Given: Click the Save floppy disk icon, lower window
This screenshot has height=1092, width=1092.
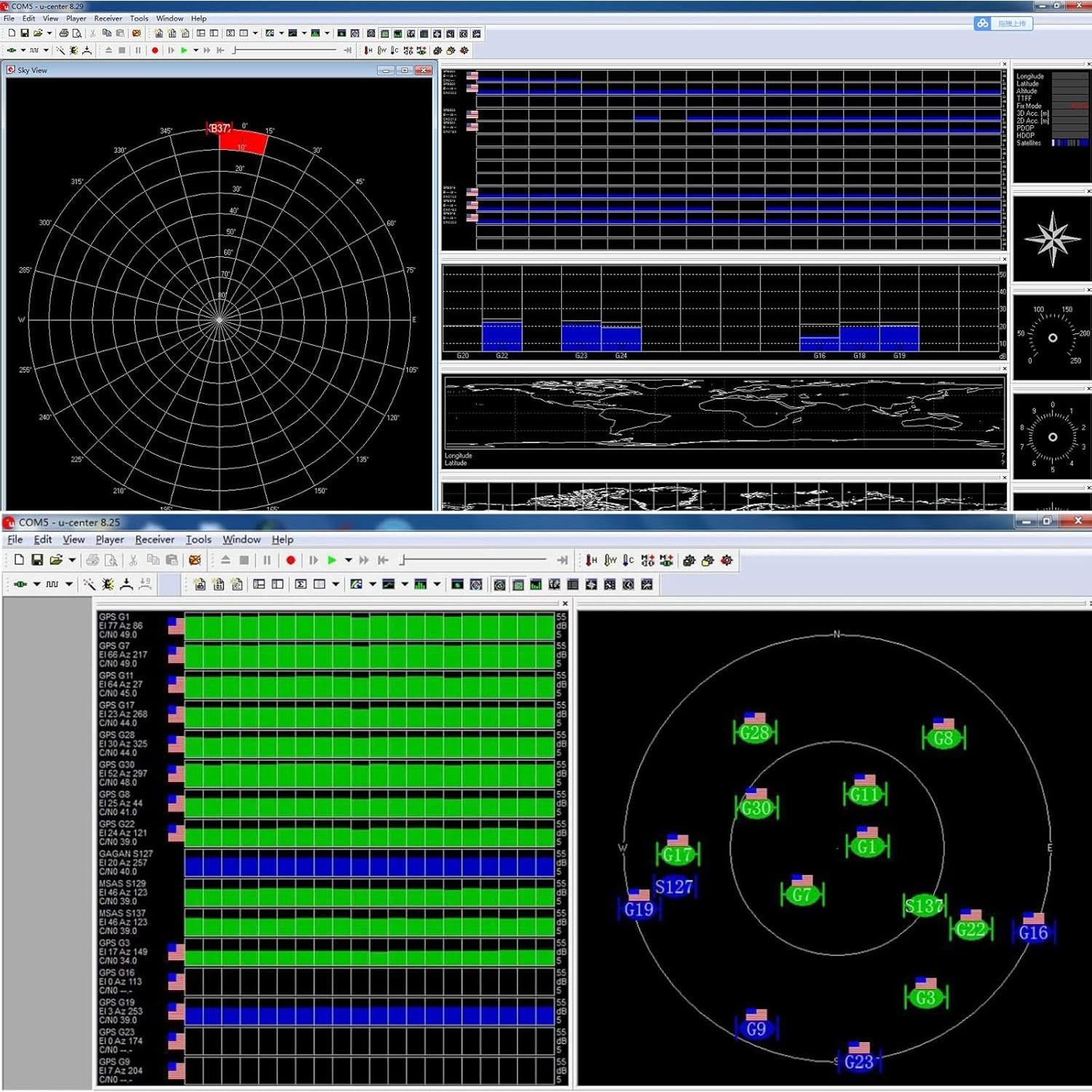Looking at the screenshot, I should [37, 561].
